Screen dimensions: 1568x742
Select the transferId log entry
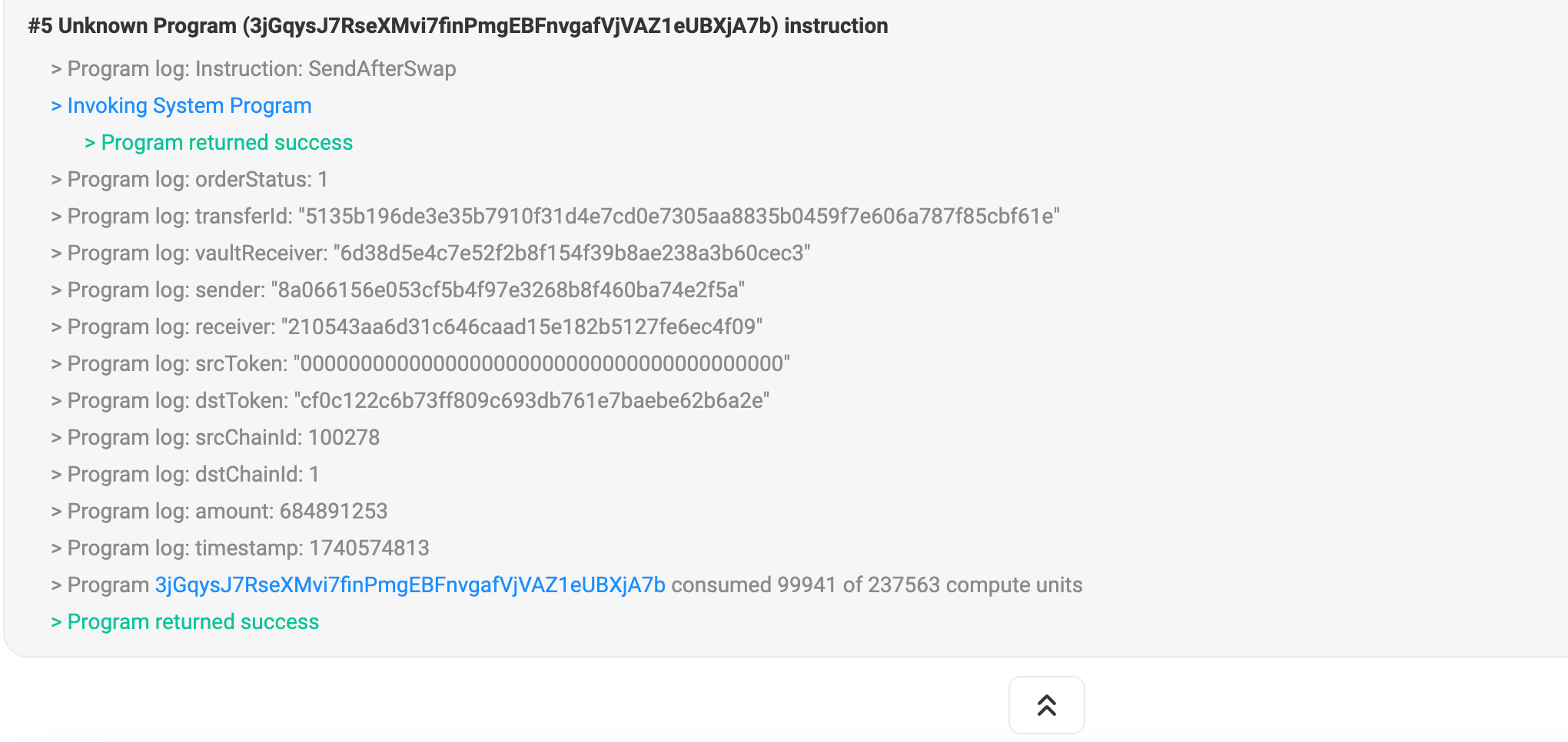click(556, 217)
